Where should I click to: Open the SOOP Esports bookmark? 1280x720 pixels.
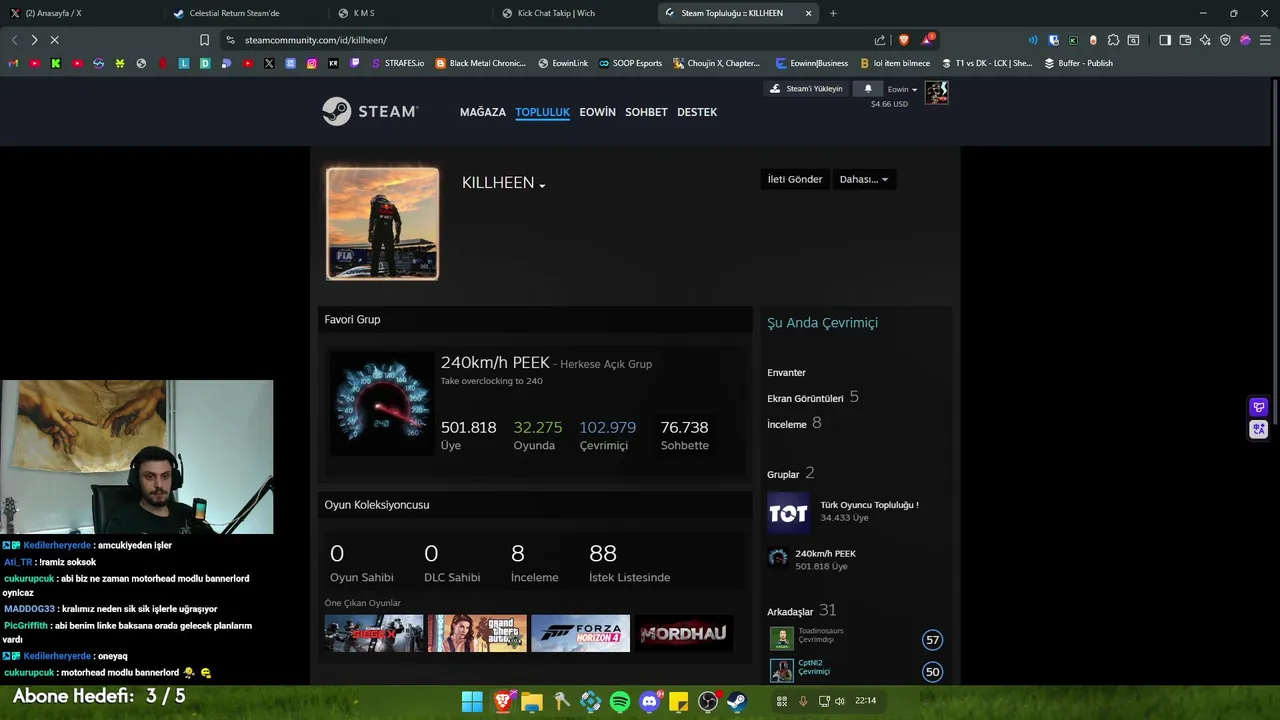click(630, 63)
